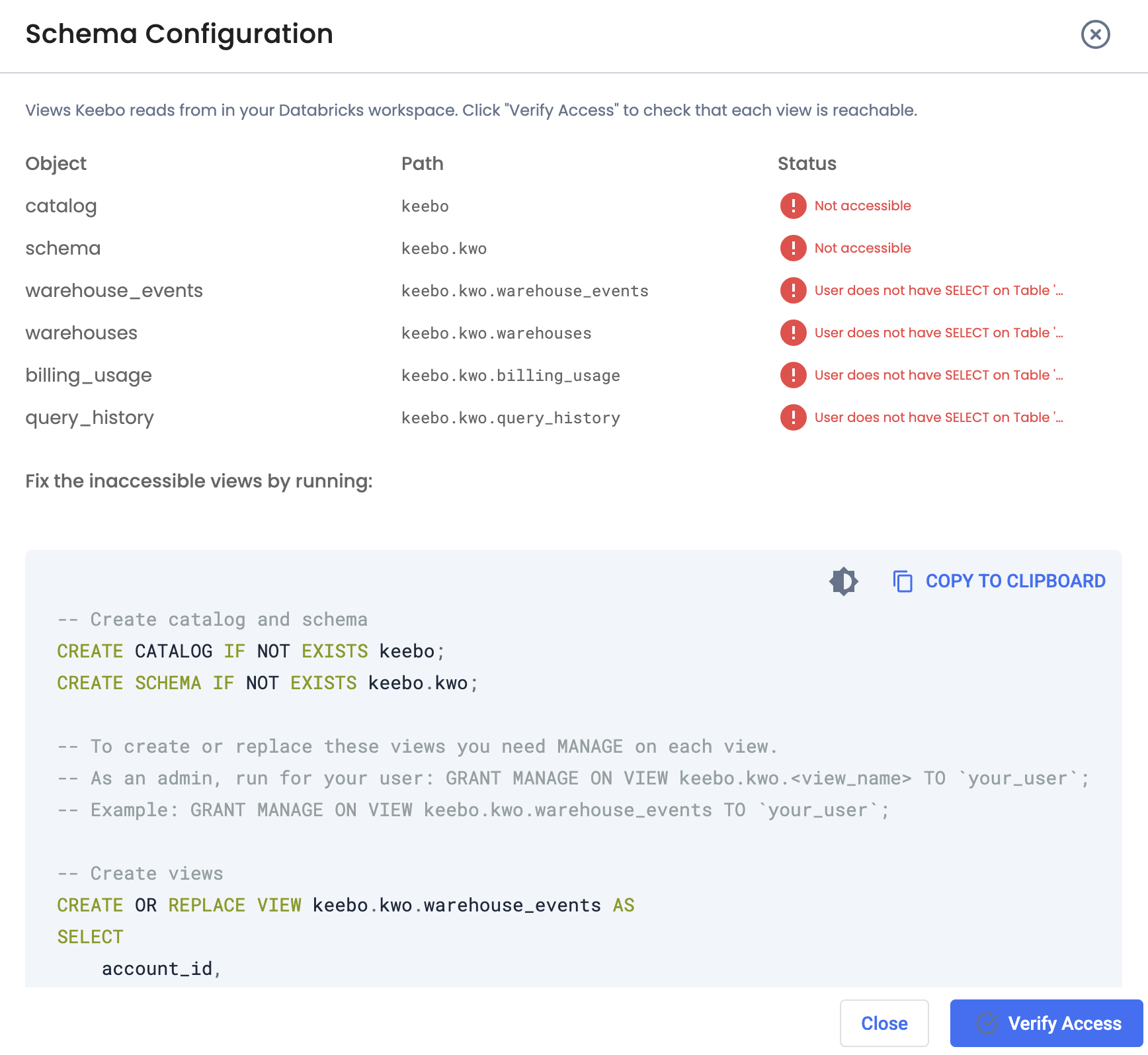Toggle code block light/dark theme icon
This screenshot has width=1148, height=1055.
click(x=844, y=581)
